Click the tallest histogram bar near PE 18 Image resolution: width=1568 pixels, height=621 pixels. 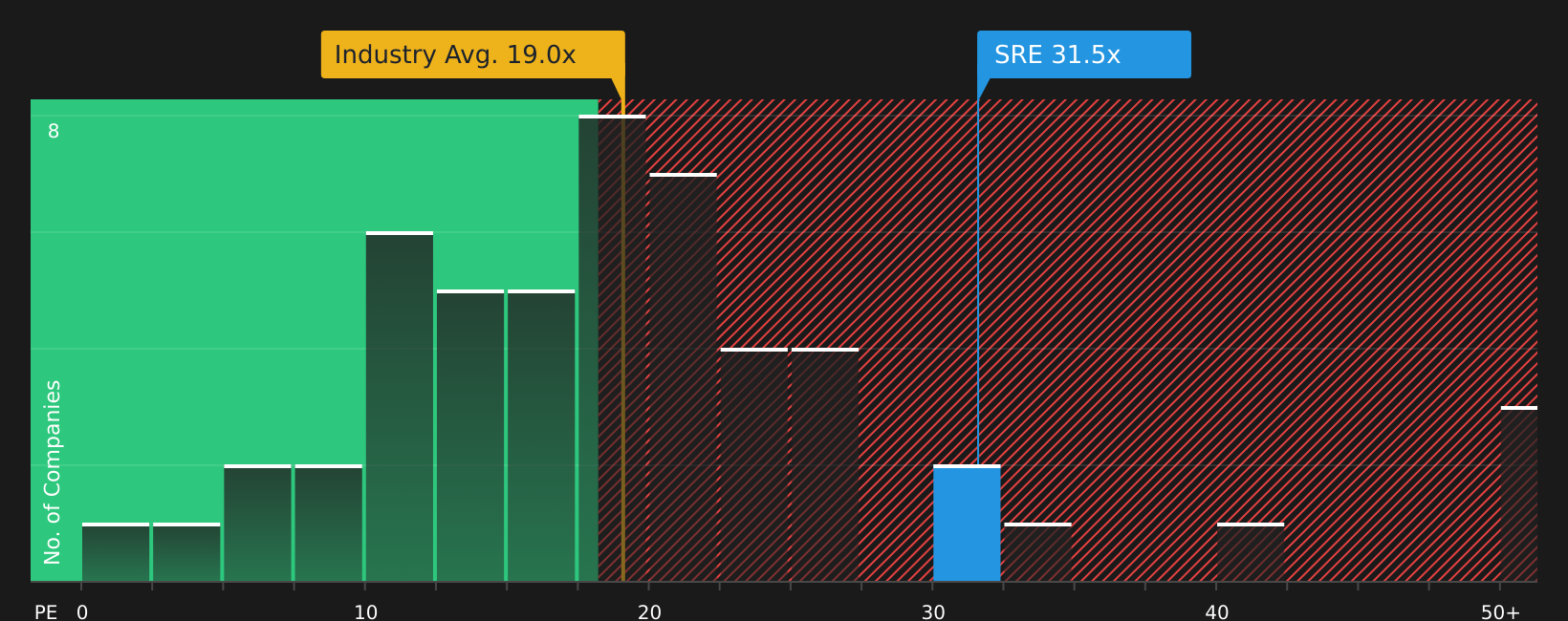click(612, 349)
